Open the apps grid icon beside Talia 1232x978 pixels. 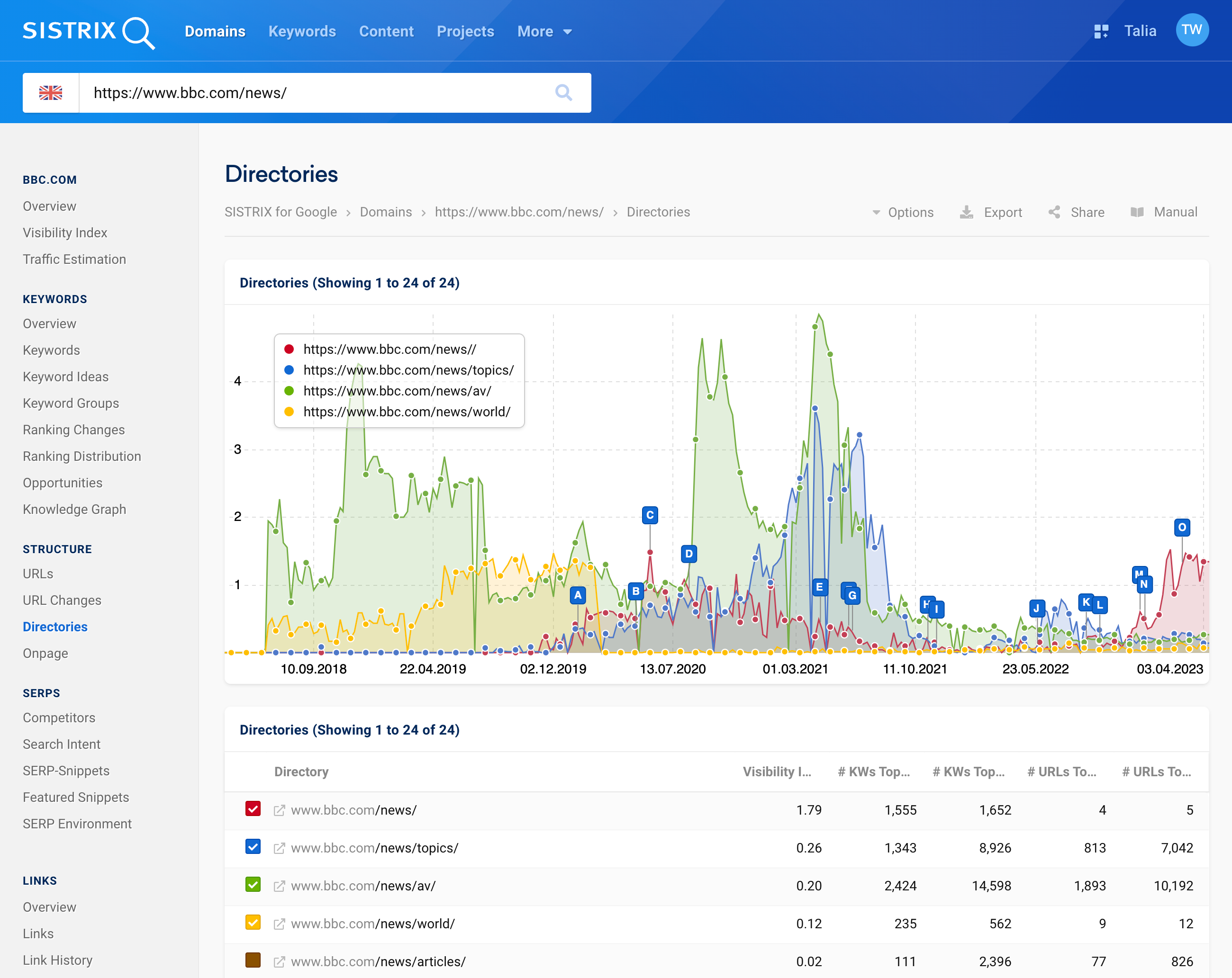pyautogui.click(x=1101, y=31)
